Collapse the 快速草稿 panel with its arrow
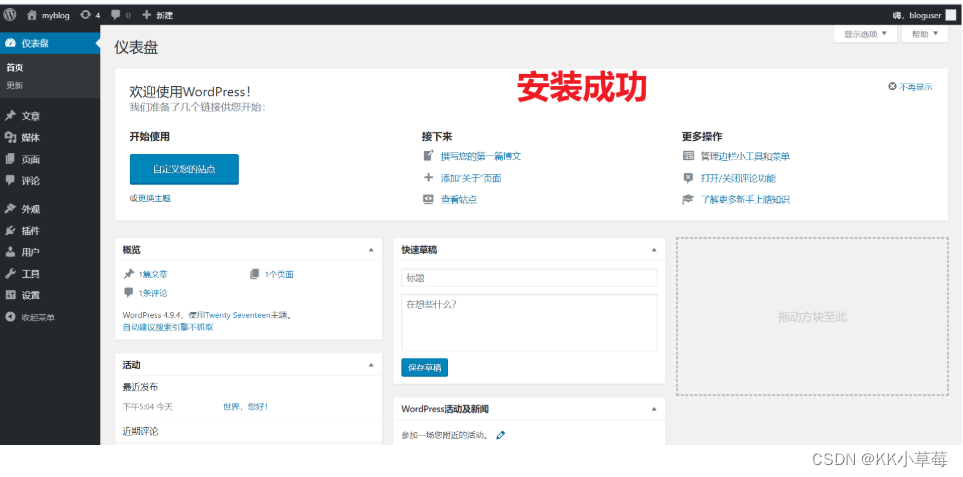This screenshot has width=963, height=477. tap(654, 250)
